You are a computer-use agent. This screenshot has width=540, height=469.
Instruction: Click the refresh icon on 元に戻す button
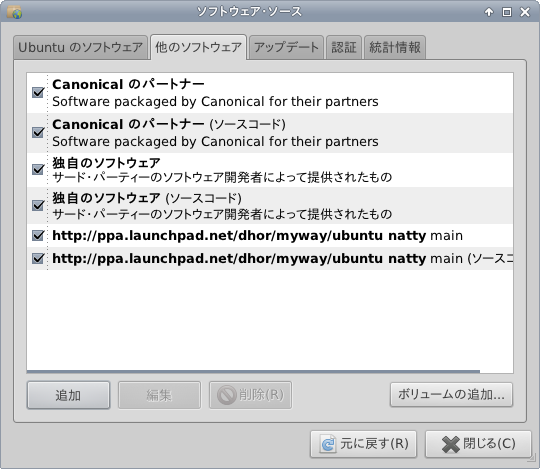[x=328, y=444]
